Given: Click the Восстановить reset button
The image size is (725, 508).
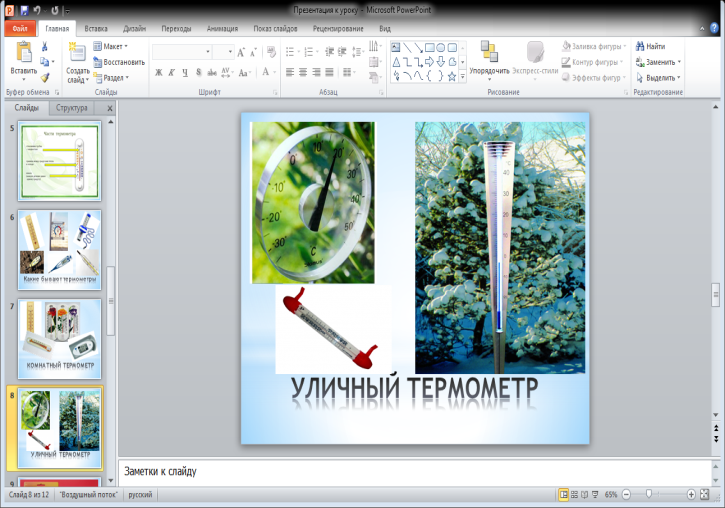Looking at the screenshot, I should [118, 62].
